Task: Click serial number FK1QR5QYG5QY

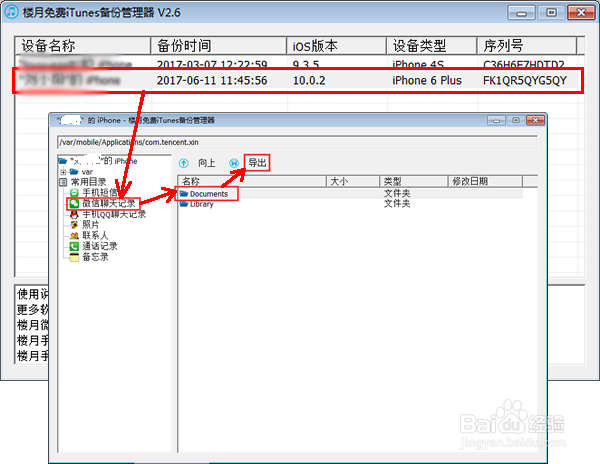Action: (525, 81)
